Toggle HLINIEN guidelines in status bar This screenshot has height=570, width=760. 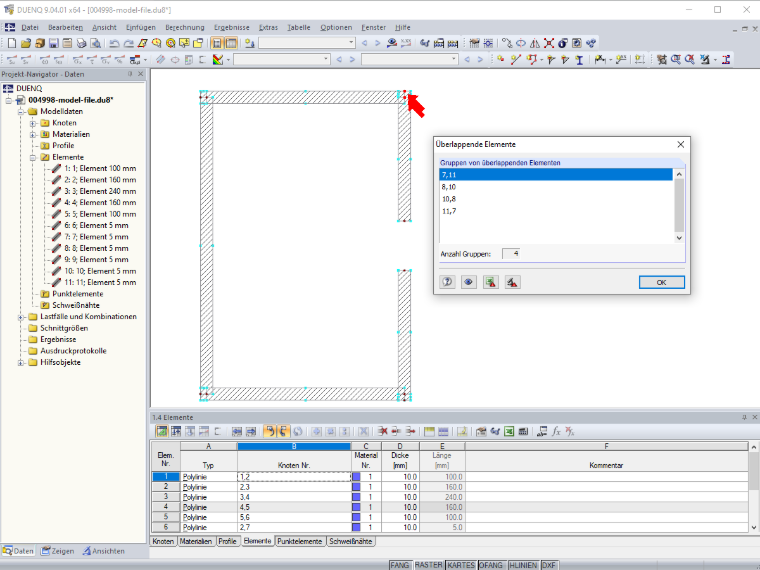(x=523, y=565)
